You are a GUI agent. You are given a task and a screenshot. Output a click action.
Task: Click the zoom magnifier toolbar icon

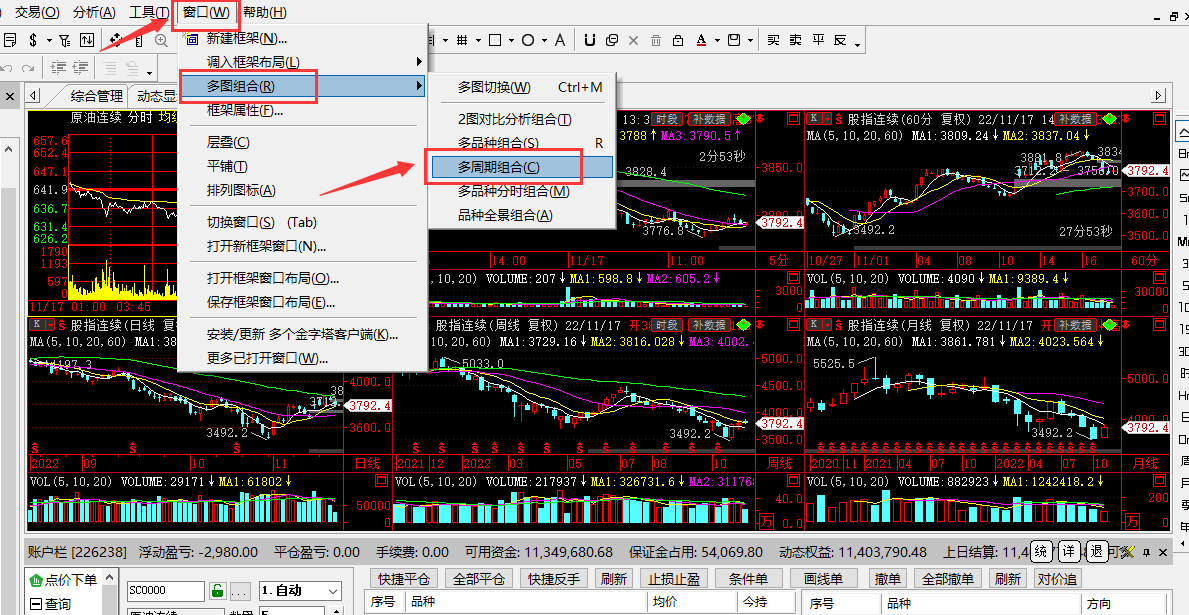tap(162, 40)
